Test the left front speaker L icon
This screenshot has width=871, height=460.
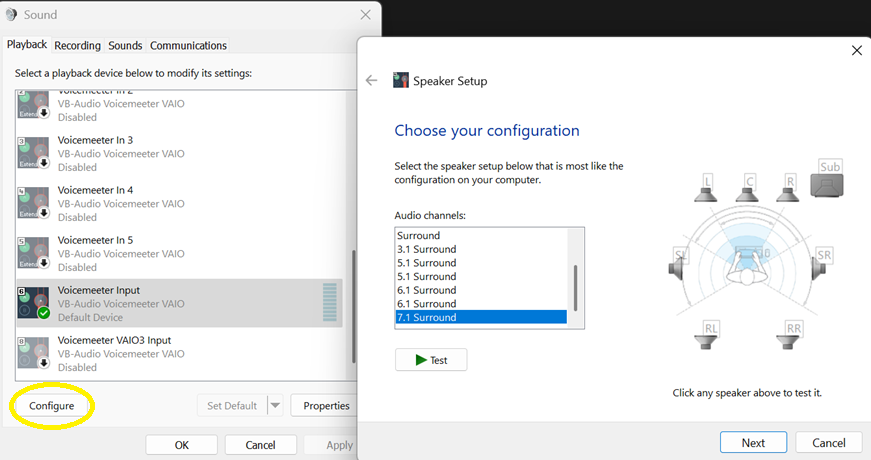705,188
